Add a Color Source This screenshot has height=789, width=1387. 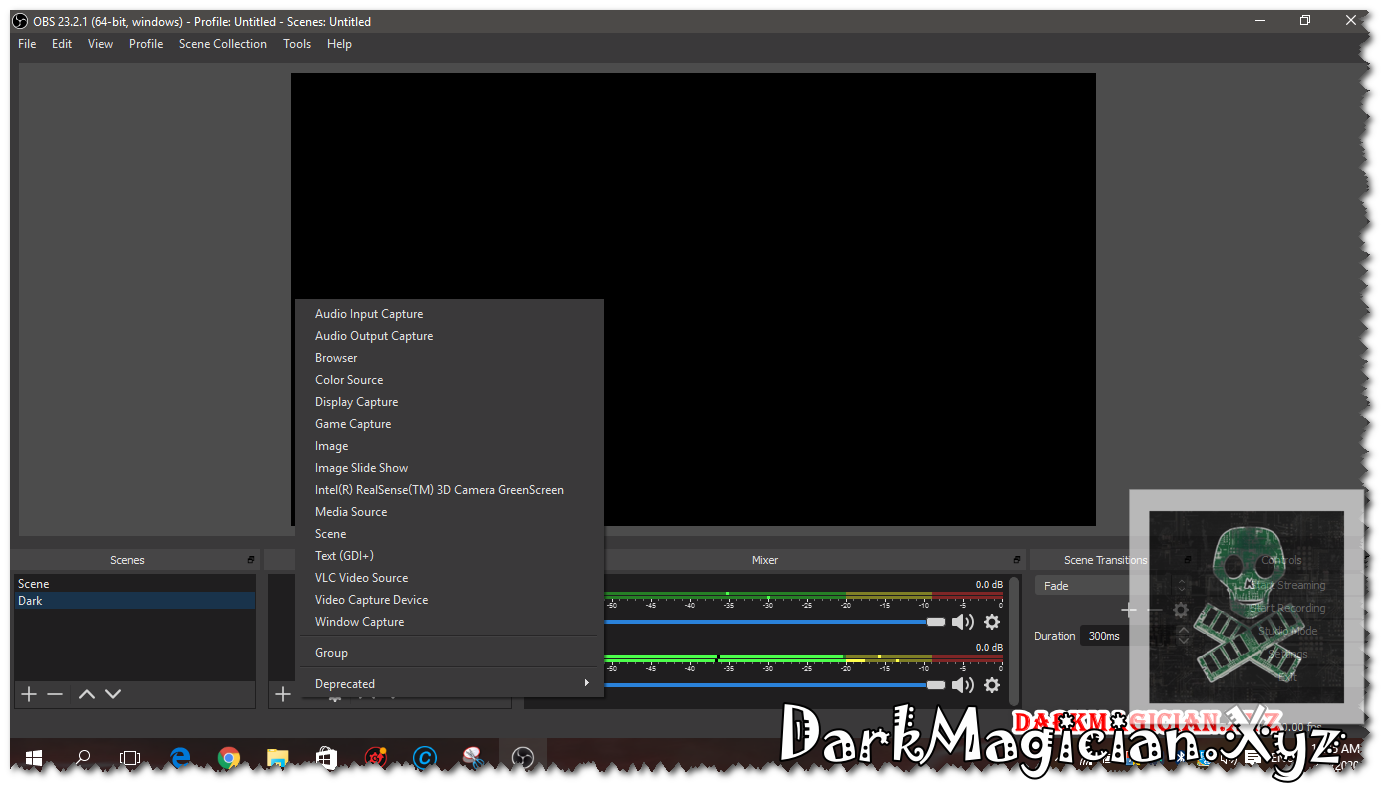point(449,380)
